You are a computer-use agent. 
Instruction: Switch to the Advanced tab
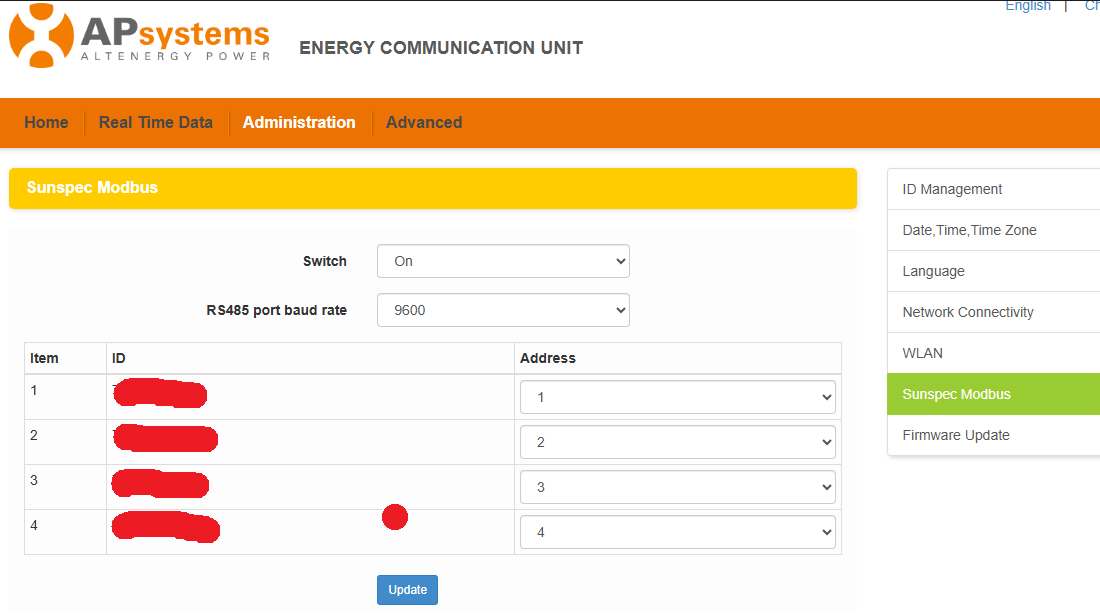(x=424, y=122)
